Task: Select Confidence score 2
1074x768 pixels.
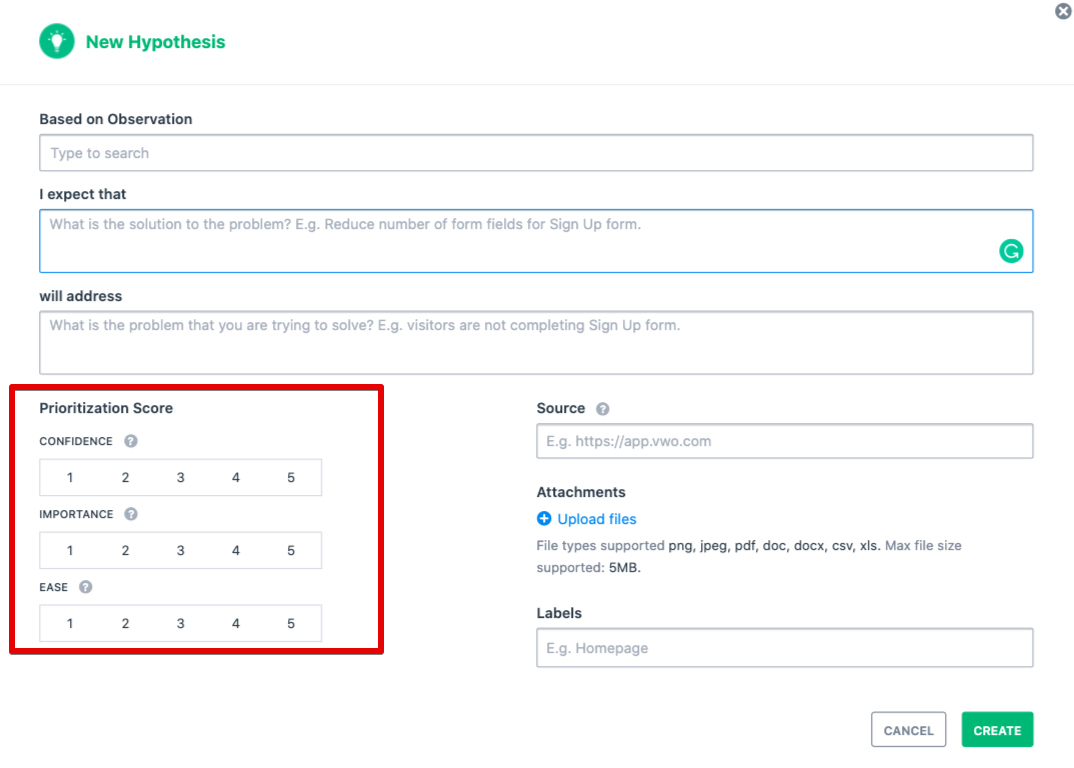Action: click(125, 478)
